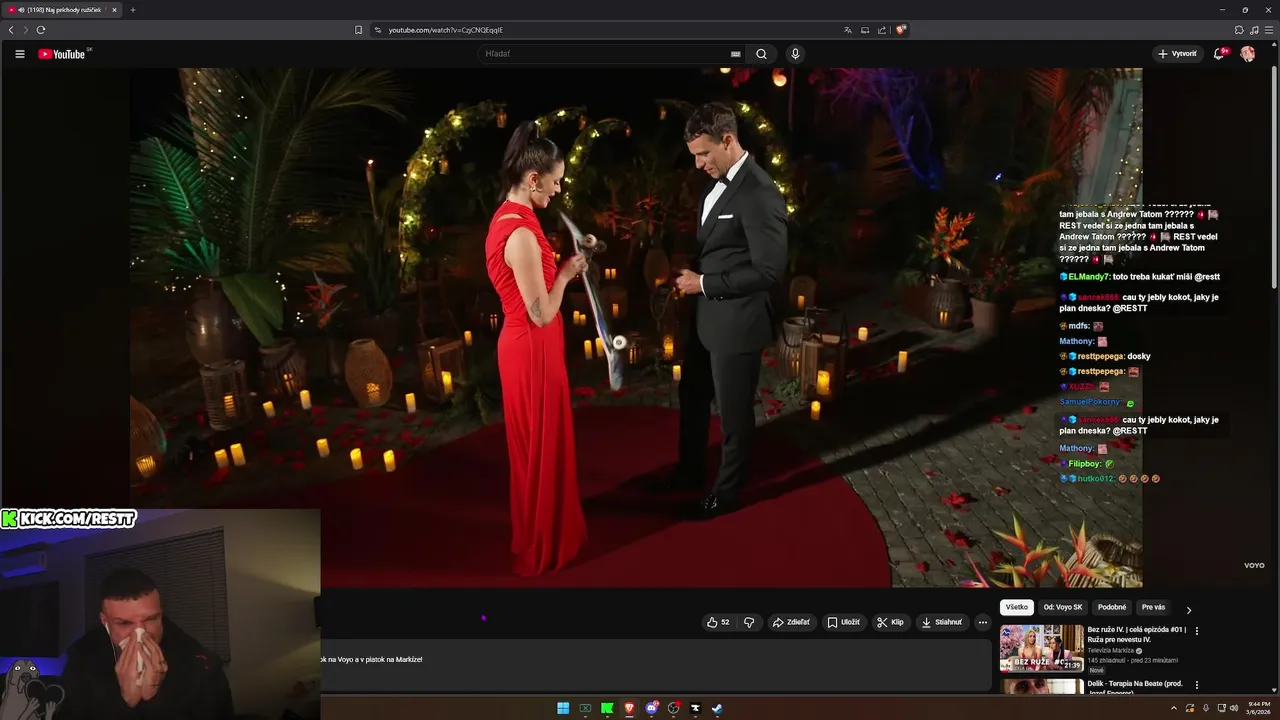
Task: Open Windows Start menu
Action: [x=563, y=708]
